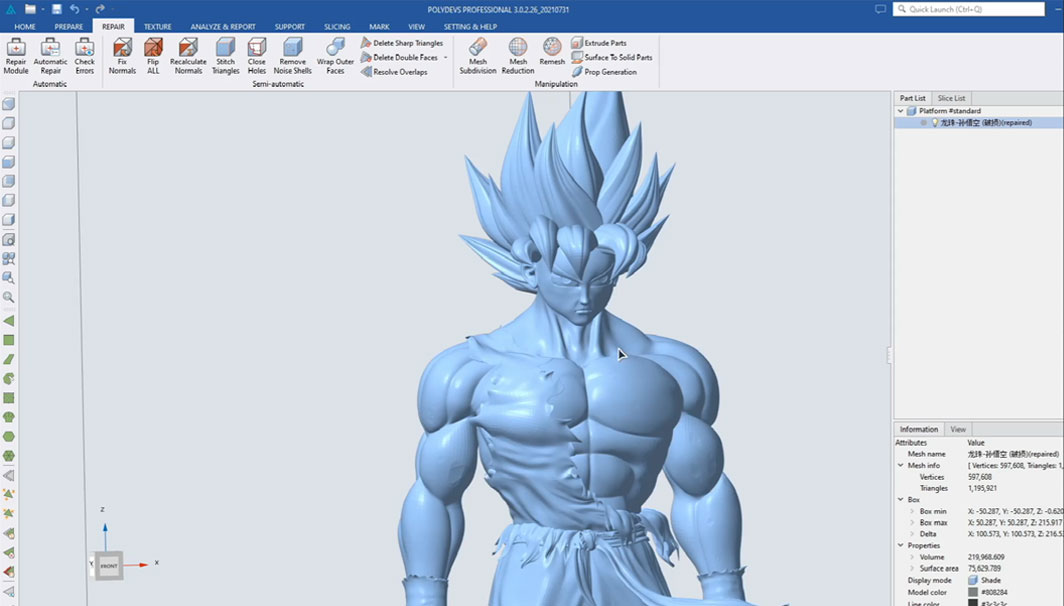The height and width of the screenshot is (606, 1064).
Task: Open the Delete Double Faces dropdown arrow
Action: 446,58
